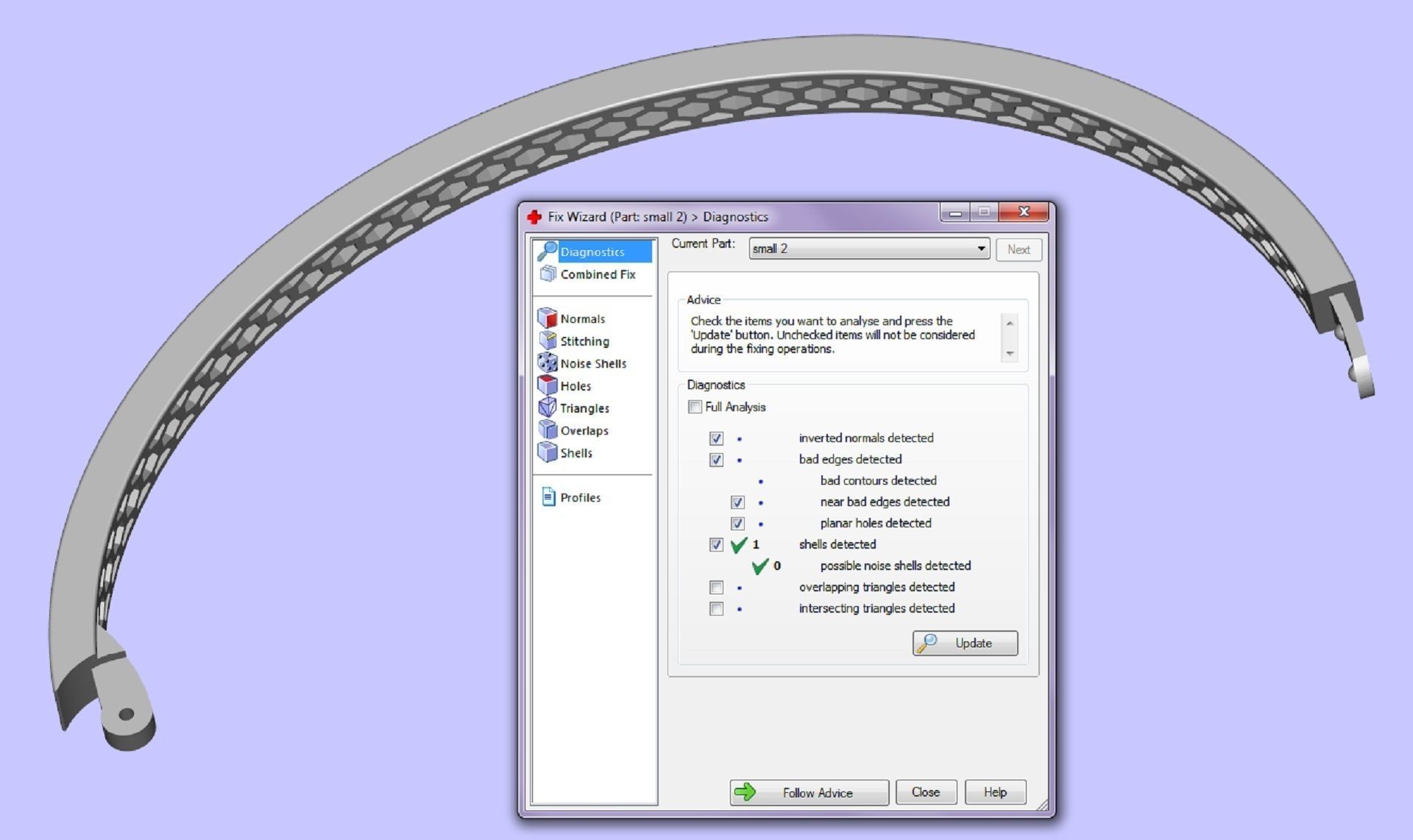This screenshot has width=1413, height=840.
Task: Open the Profiles document icon
Action: [548, 497]
